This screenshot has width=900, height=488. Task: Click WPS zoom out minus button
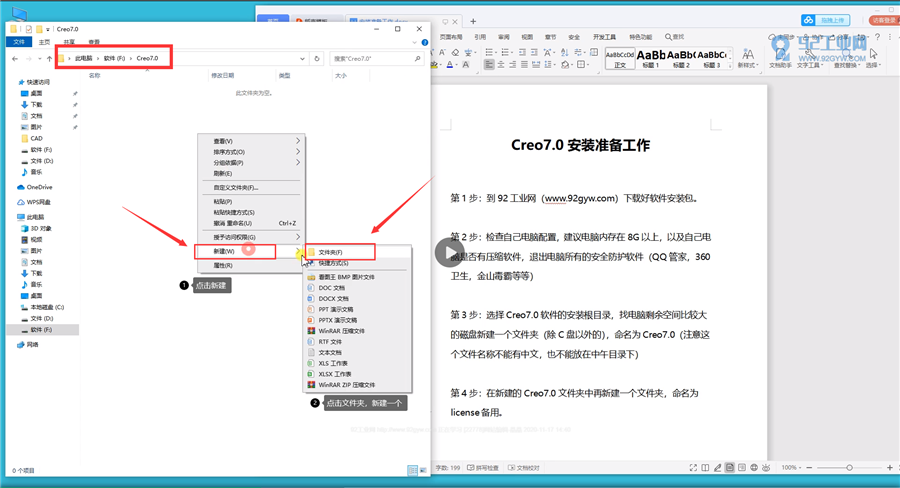click(809, 468)
